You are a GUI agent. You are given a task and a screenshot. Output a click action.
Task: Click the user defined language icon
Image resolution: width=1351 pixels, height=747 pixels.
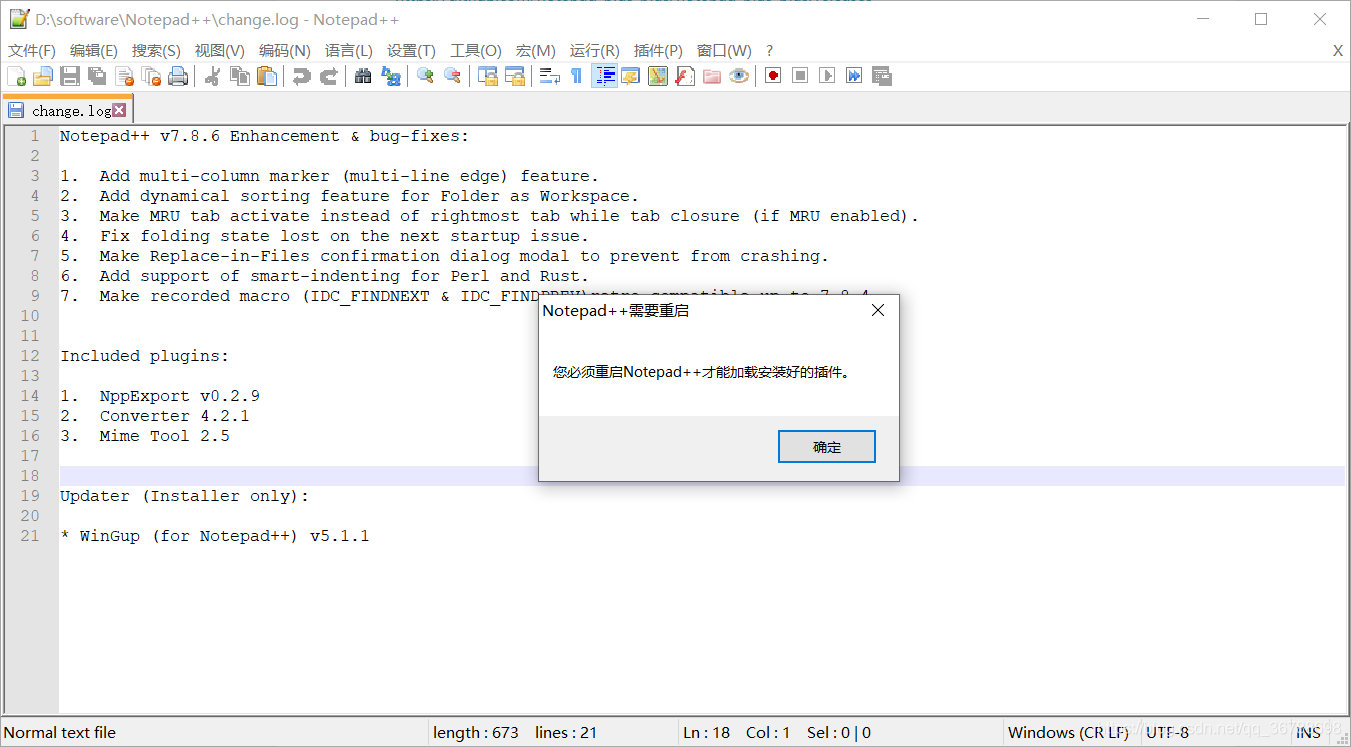pyautogui.click(x=630, y=76)
